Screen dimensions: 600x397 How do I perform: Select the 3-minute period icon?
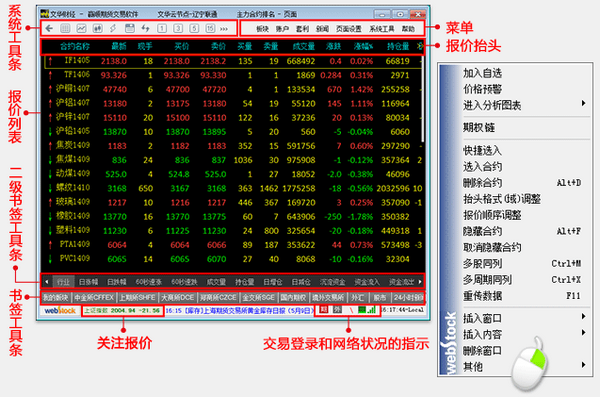tap(178, 28)
